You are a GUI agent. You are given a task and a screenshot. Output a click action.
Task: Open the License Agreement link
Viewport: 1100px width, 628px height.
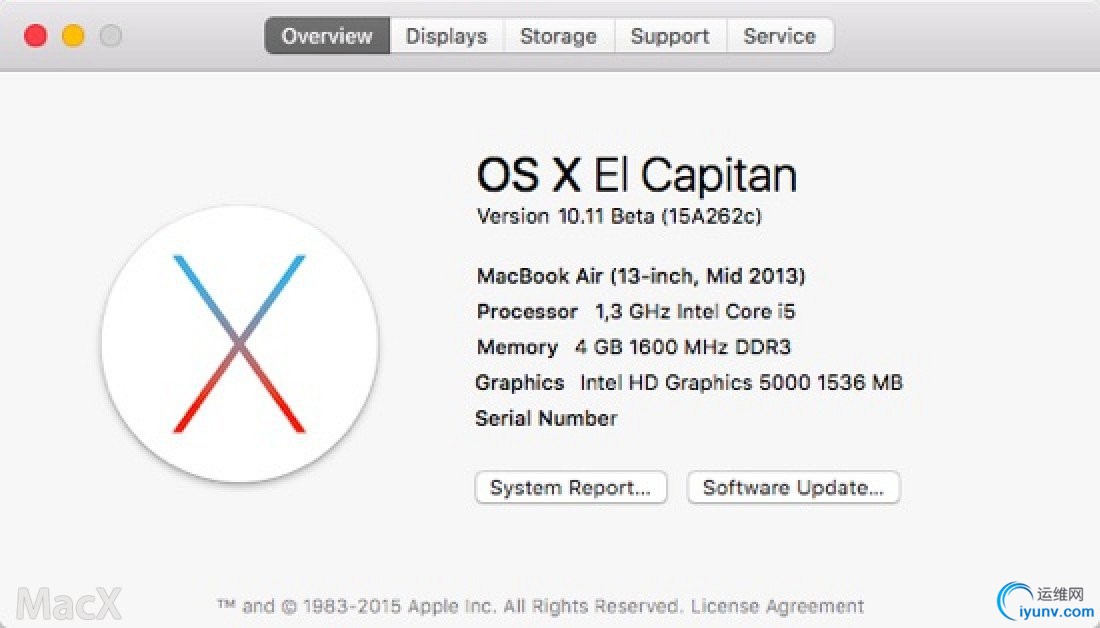pyautogui.click(x=777, y=606)
